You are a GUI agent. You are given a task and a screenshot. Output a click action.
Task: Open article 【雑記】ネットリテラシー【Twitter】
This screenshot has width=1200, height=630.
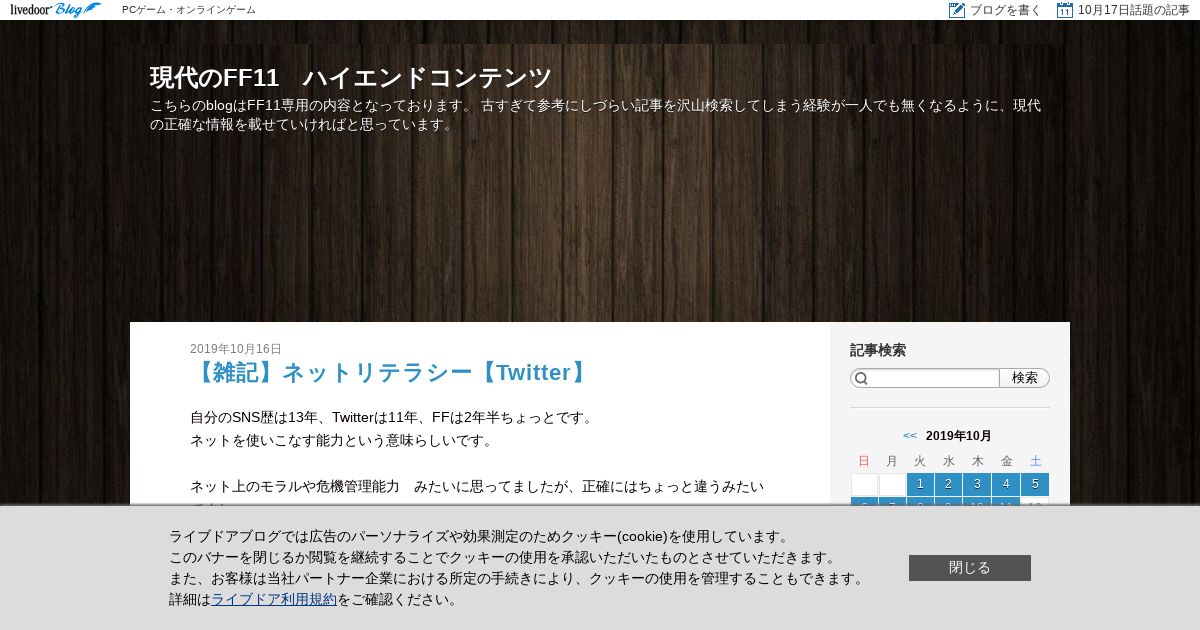pos(390,373)
